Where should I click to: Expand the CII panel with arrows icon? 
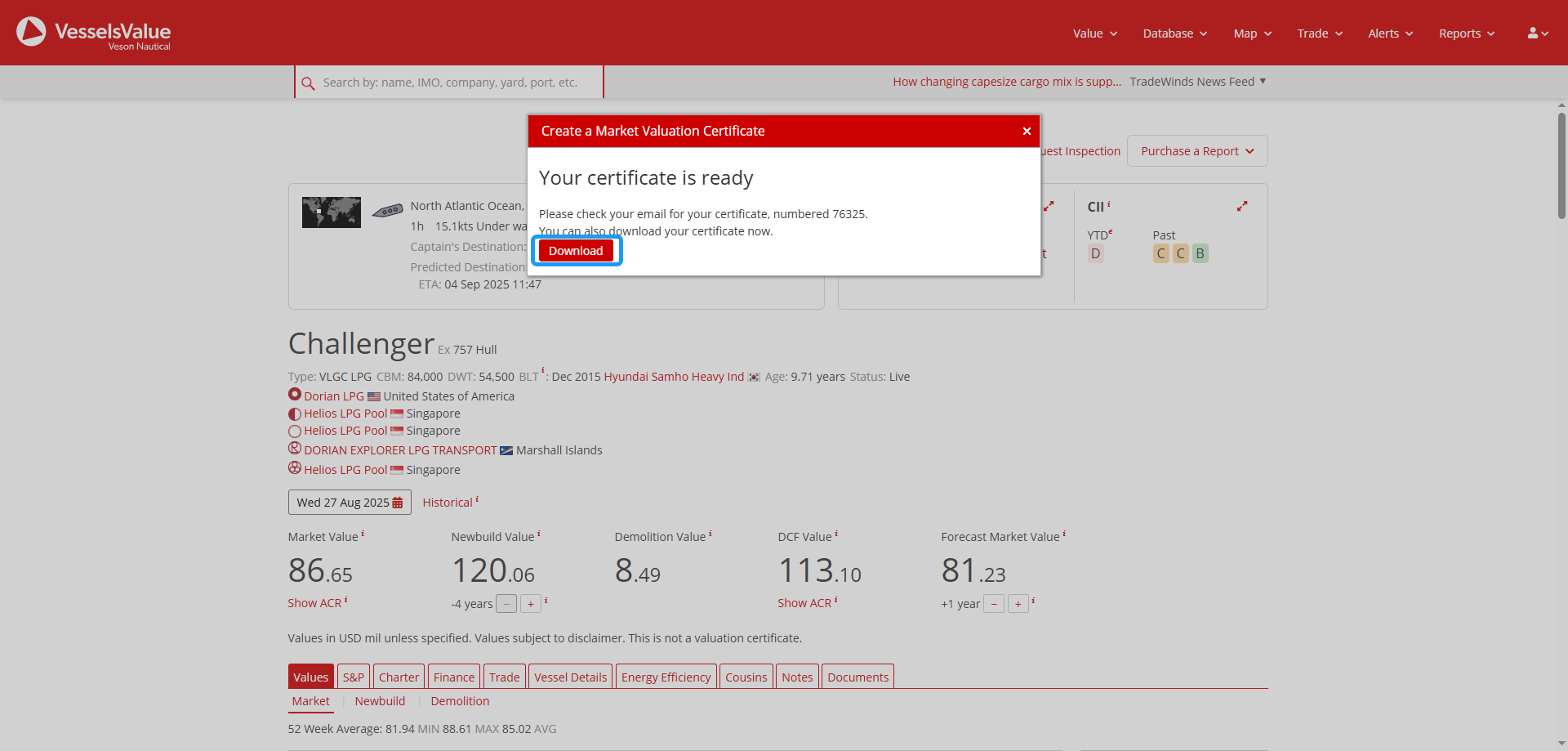click(x=1241, y=207)
